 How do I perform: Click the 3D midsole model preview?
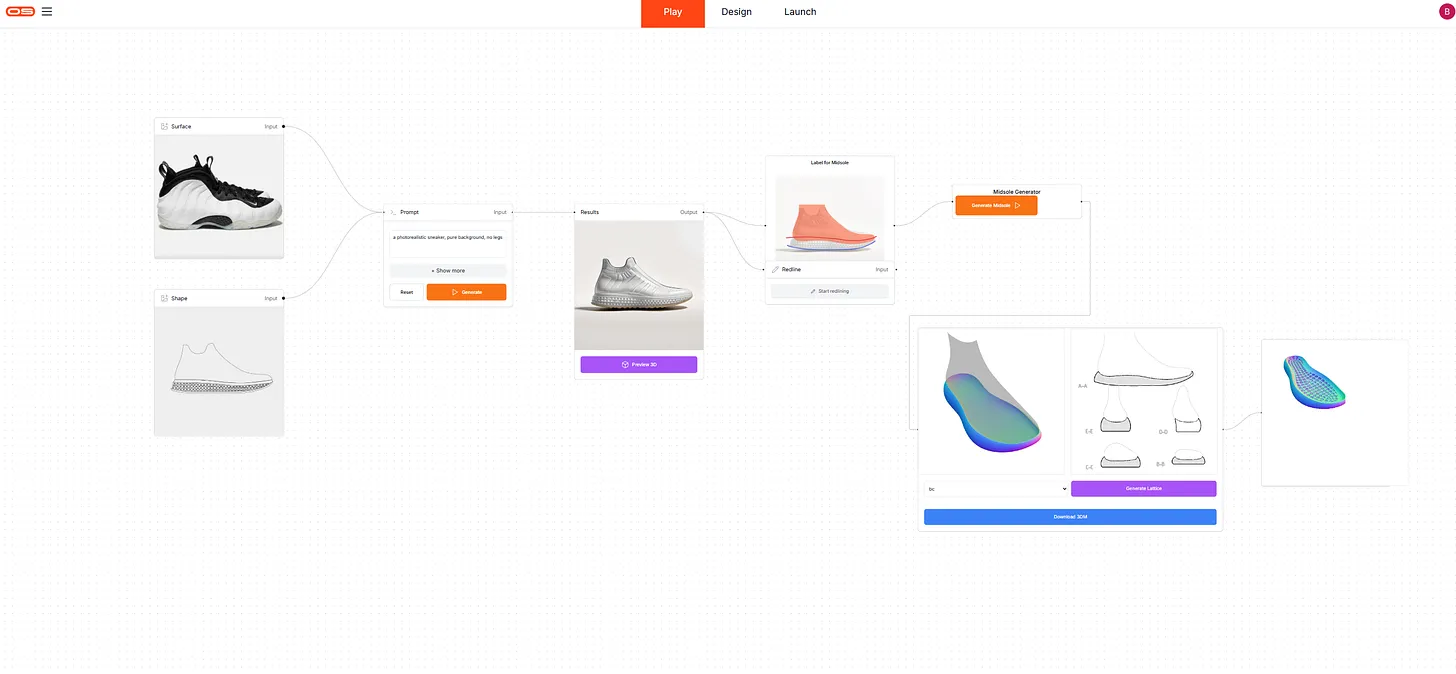click(x=992, y=401)
